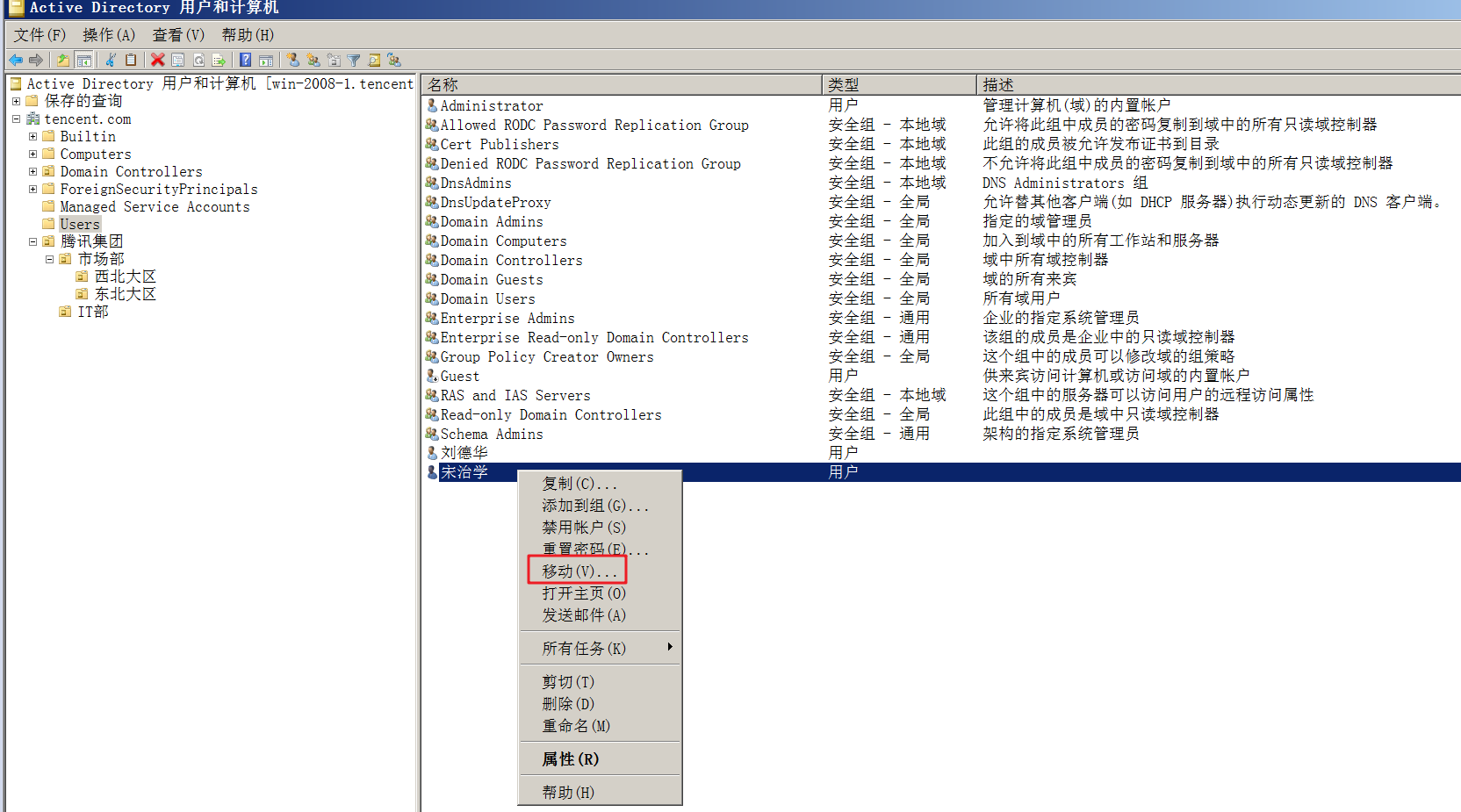Expand the ForeignSecurityPrincipals node
This screenshot has width=1461, height=812.
coord(32,189)
